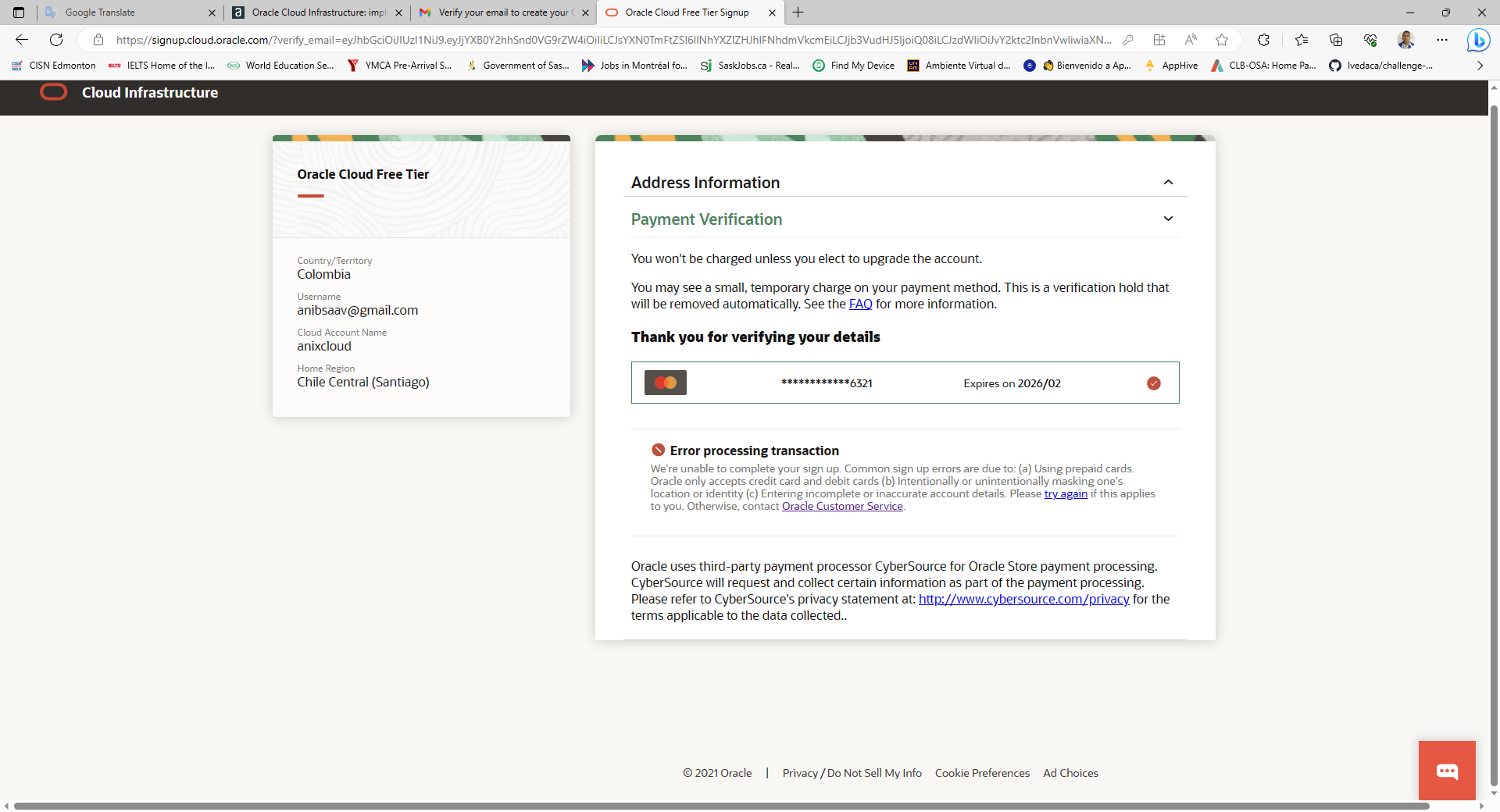Open the SaskJobs.ca bookmark
The image size is (1500, 812).
tap(750, 66)
